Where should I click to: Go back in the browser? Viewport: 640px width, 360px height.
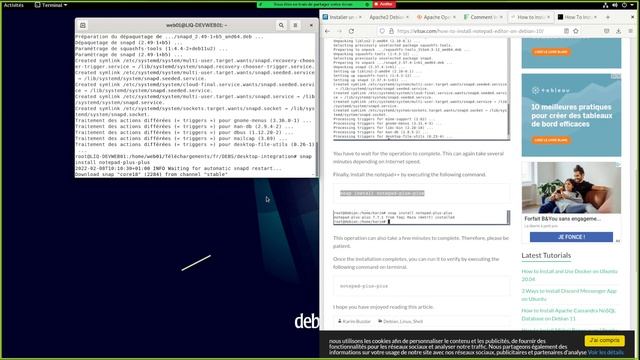click(x=327, y=31)
